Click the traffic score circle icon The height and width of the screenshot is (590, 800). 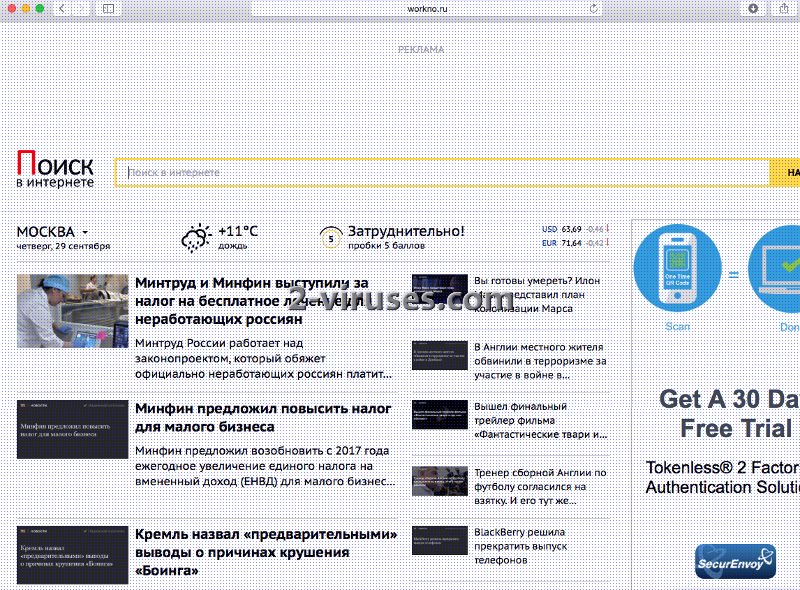[329, 238]
